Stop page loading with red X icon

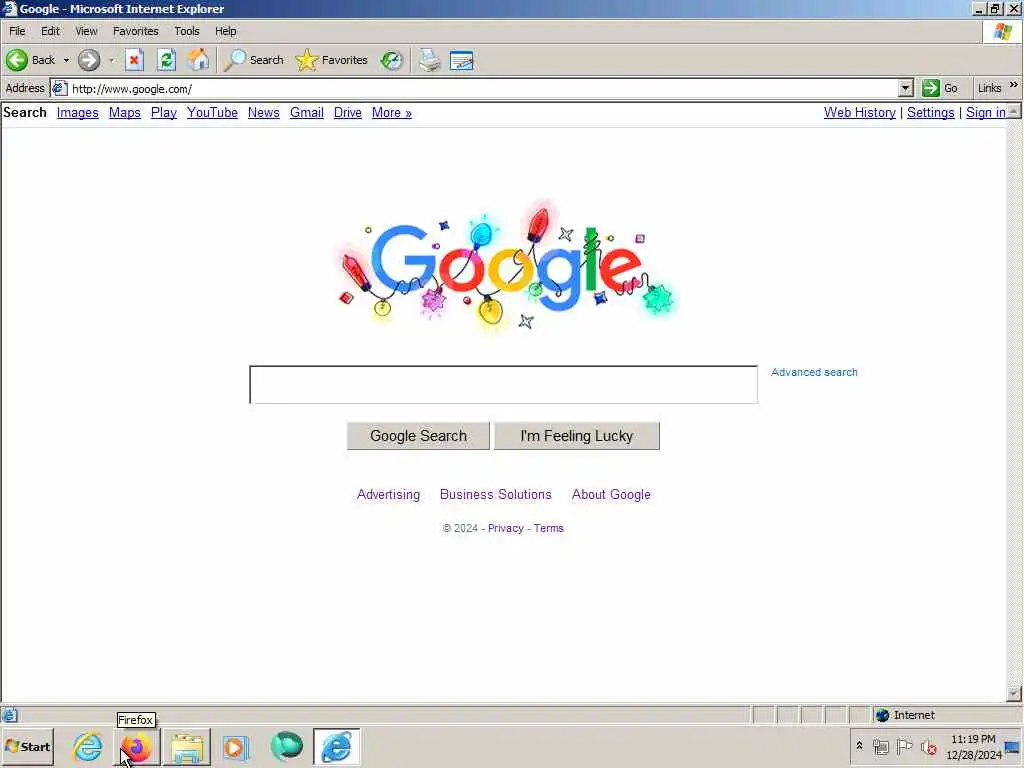(134, 60)
